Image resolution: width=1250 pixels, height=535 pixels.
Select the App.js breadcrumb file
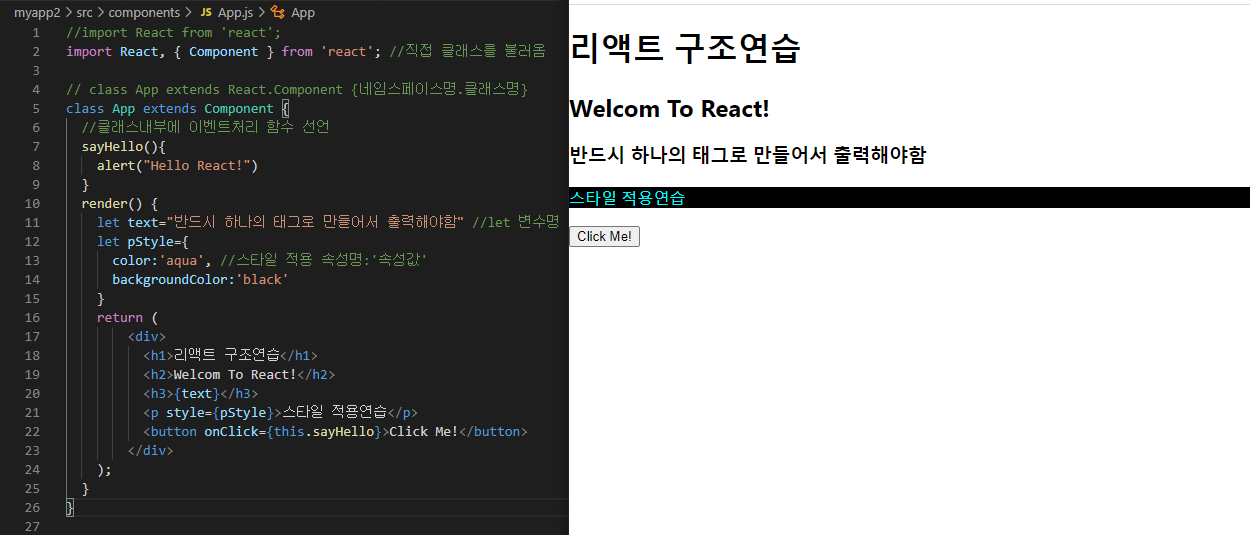(236, 12)
